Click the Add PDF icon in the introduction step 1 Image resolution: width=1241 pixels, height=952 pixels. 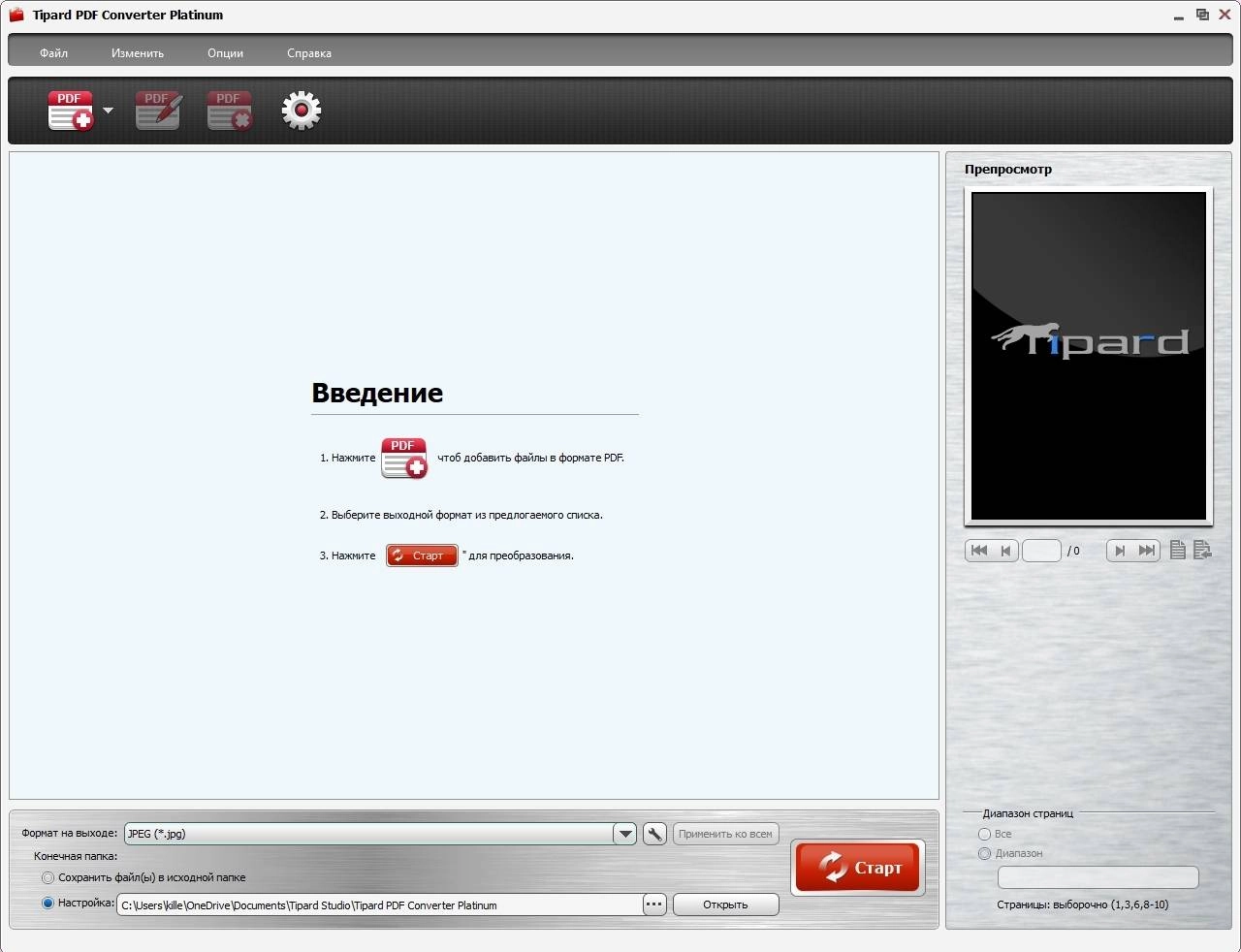(x=404, y=459)
